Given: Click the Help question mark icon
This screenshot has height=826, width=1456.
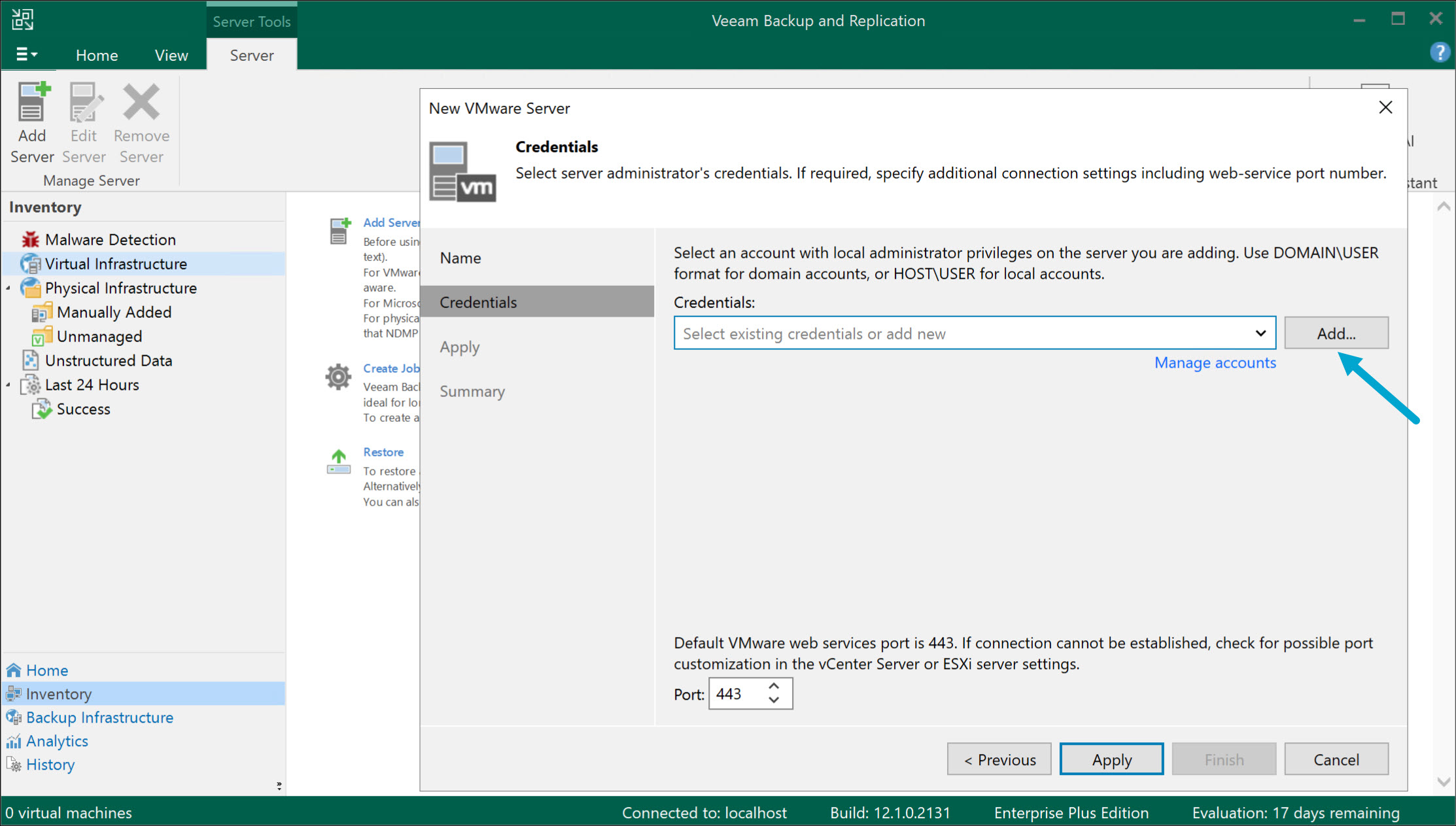Looking at the screenshot, I should click(x=1439, y=52).
